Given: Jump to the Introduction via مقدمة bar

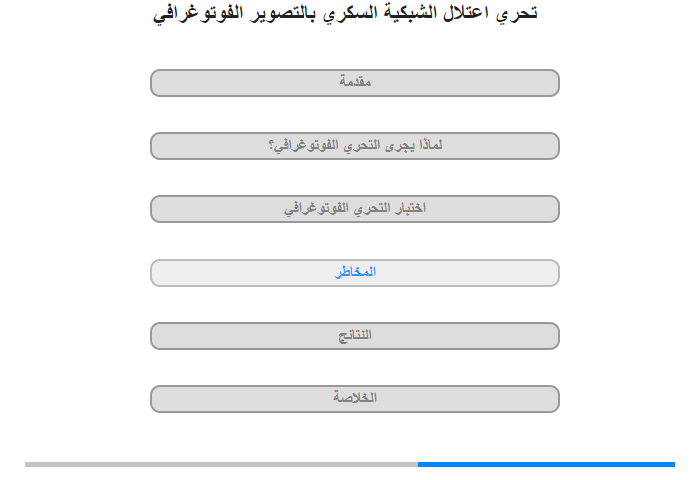Looking at the screenshot, I should (x=355, y=83).
